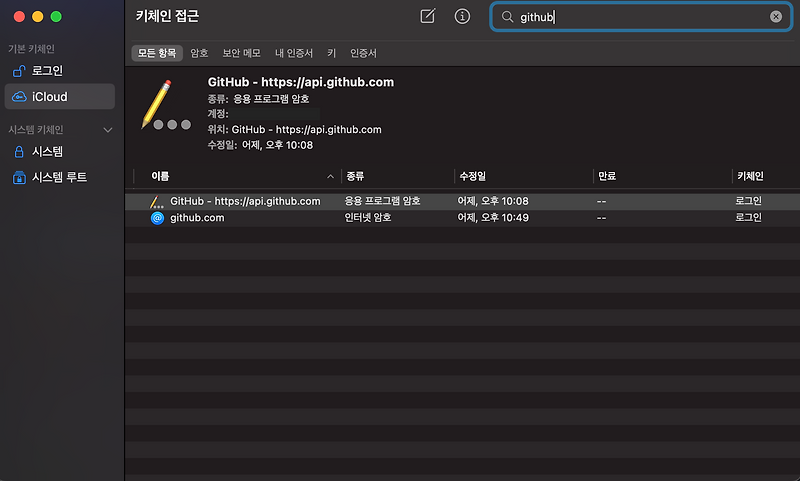Image resolution: width=800 pixels, height=481 pixels.
Task: Click the magnifier search icon
Action: click(x=507, y=17)
